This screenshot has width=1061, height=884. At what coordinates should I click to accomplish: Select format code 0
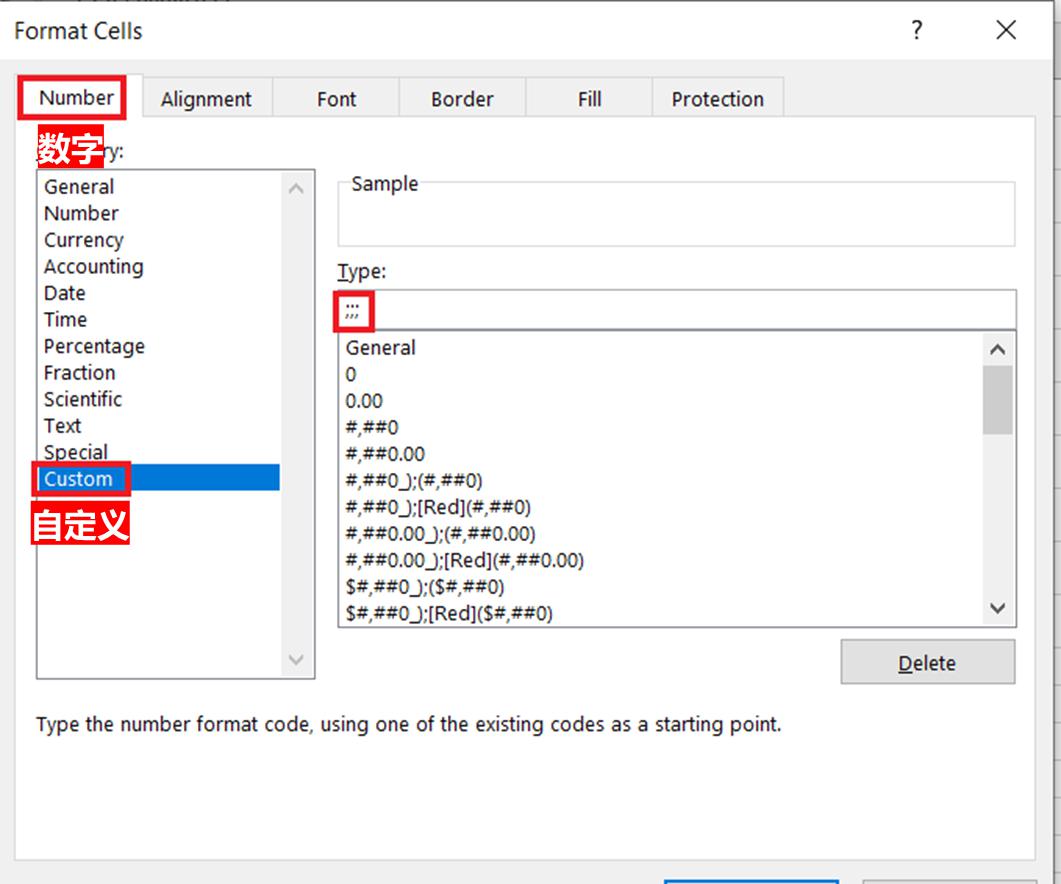click(x=660, y=374)
